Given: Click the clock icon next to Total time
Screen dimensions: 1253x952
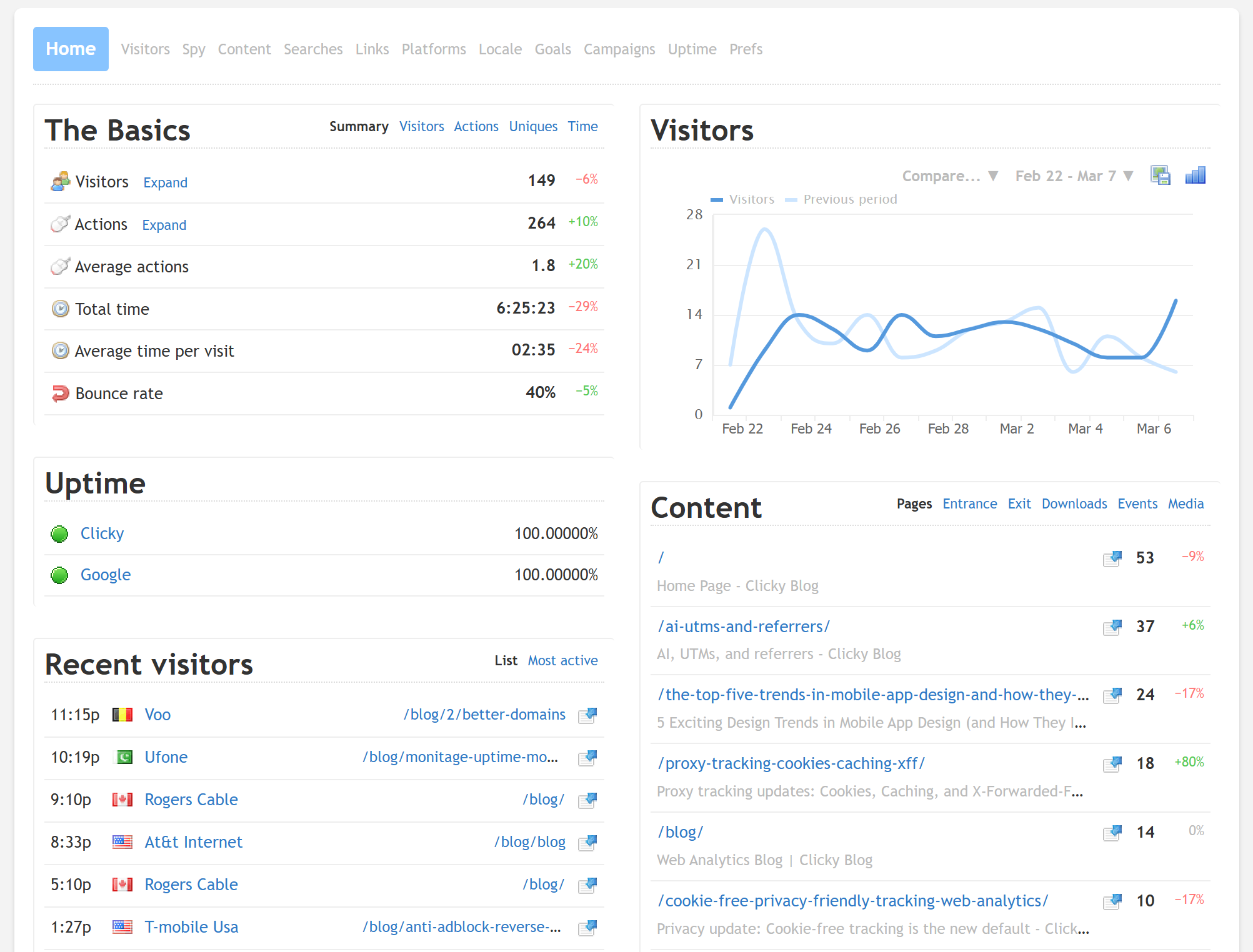Looking at the screenshot, I should pyautogui.click(x=59, y=309).
